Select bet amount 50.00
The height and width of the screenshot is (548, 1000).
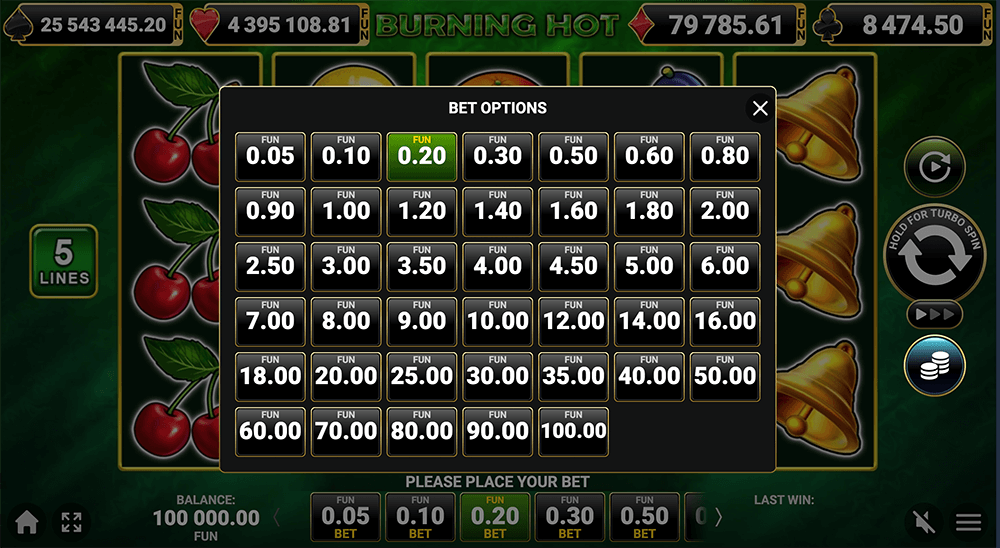point(725,376)
